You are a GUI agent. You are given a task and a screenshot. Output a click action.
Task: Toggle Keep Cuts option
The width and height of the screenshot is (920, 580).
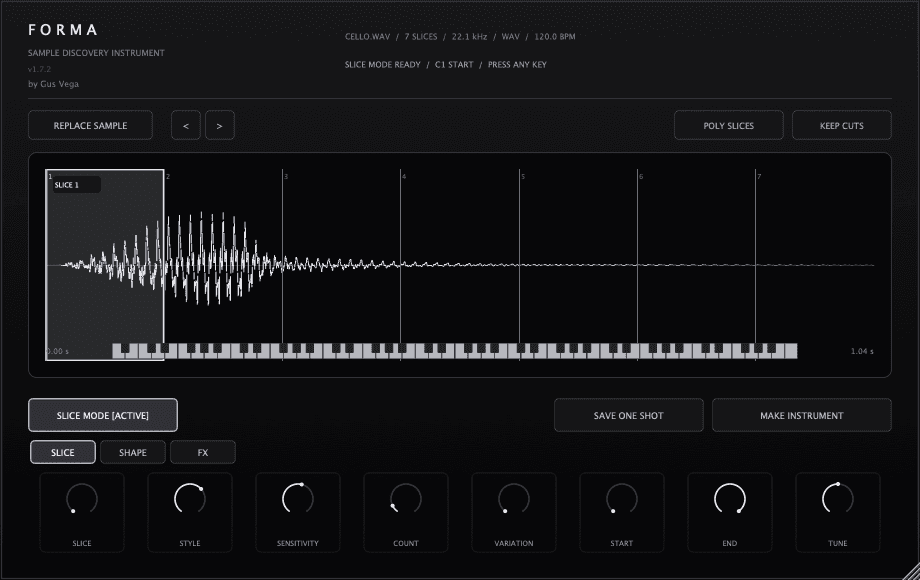[x=841, y=126]
